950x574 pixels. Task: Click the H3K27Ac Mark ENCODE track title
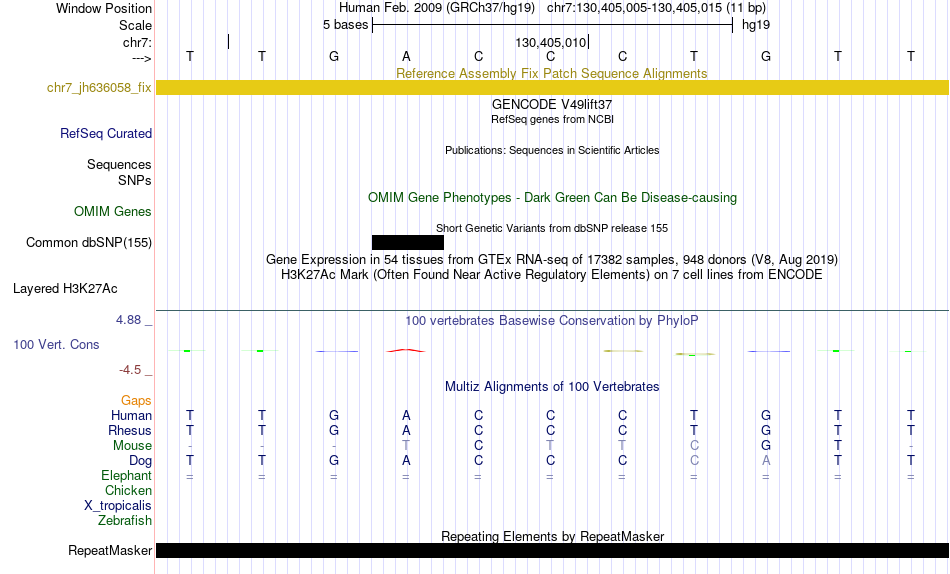tap(552, 275)
